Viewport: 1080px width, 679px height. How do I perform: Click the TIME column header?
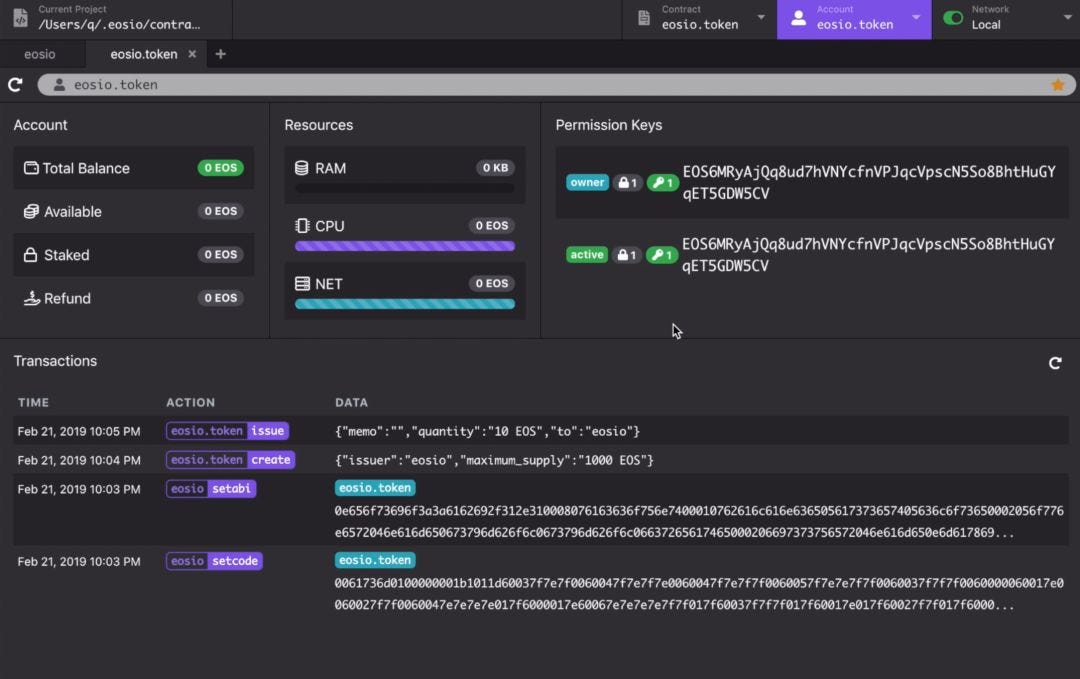[x=33, y=402]
